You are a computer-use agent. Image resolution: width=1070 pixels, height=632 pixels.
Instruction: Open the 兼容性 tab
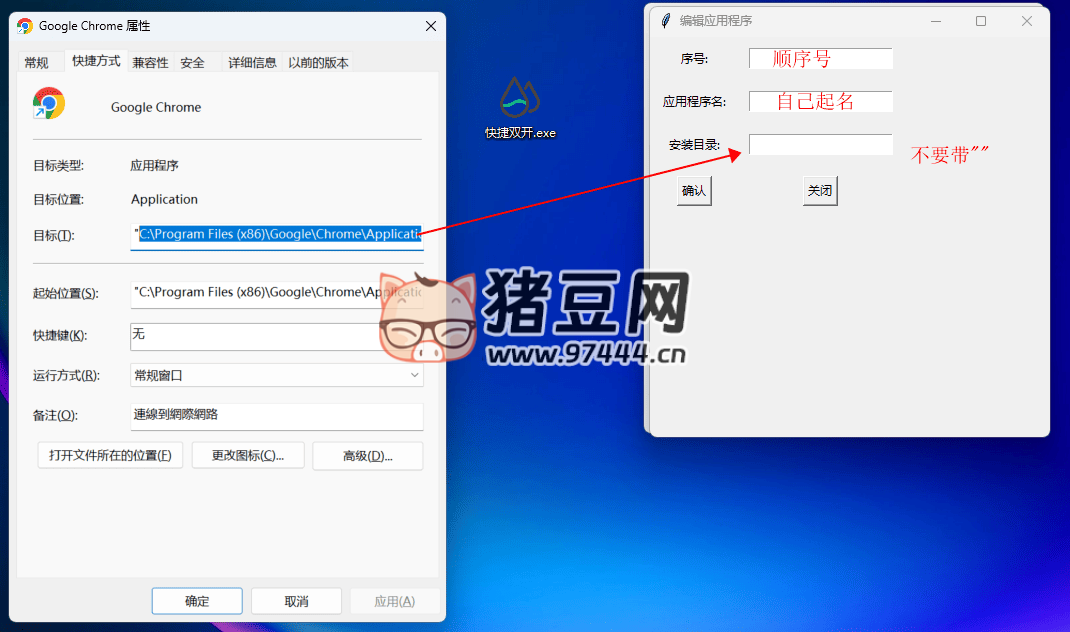pos(150,63)
